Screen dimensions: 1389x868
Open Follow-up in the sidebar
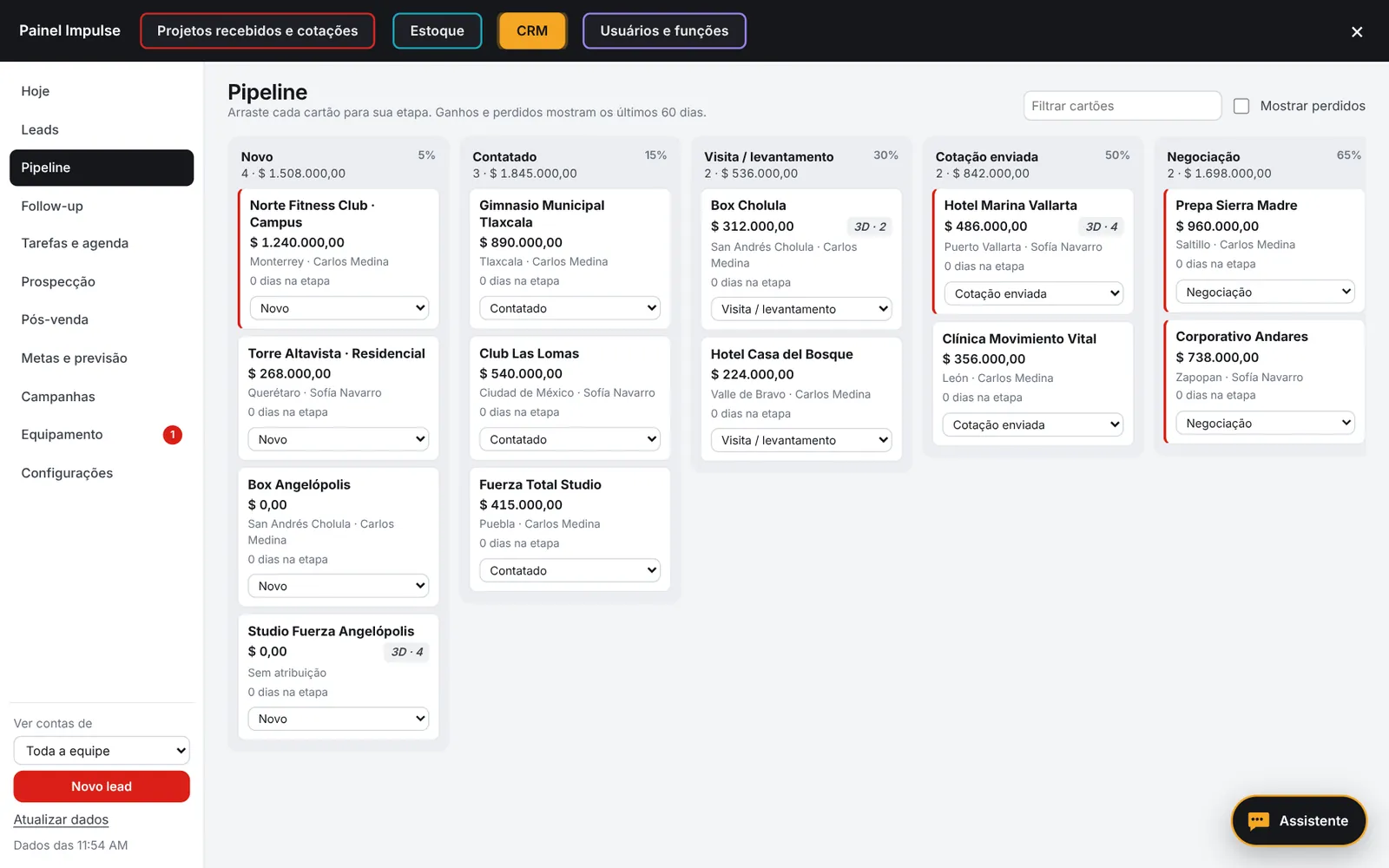[x=102, y=206]
